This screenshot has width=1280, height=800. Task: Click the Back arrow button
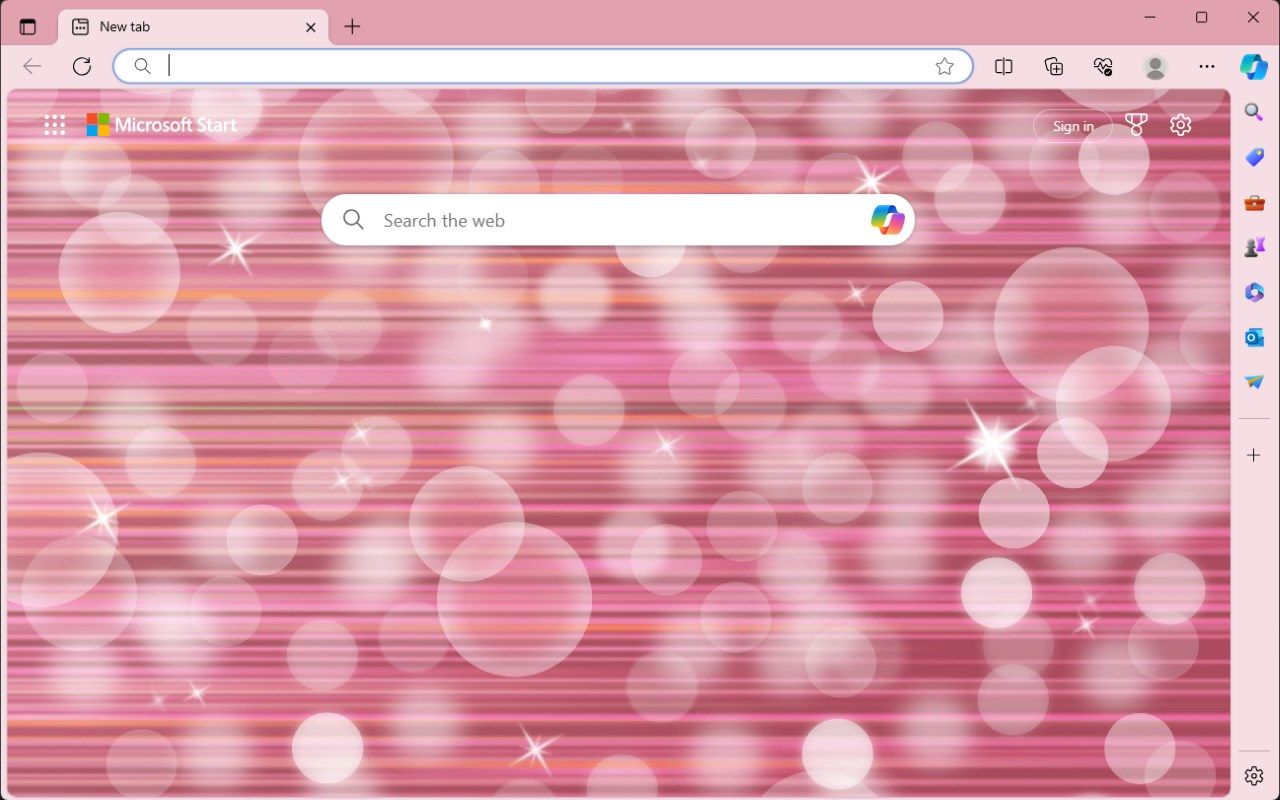click(32, 66)
